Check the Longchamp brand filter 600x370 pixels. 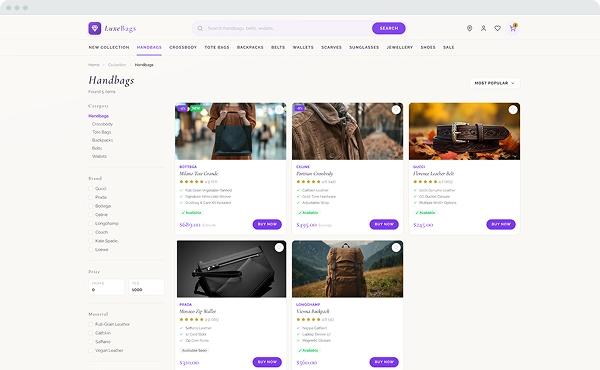click(91, 223)
